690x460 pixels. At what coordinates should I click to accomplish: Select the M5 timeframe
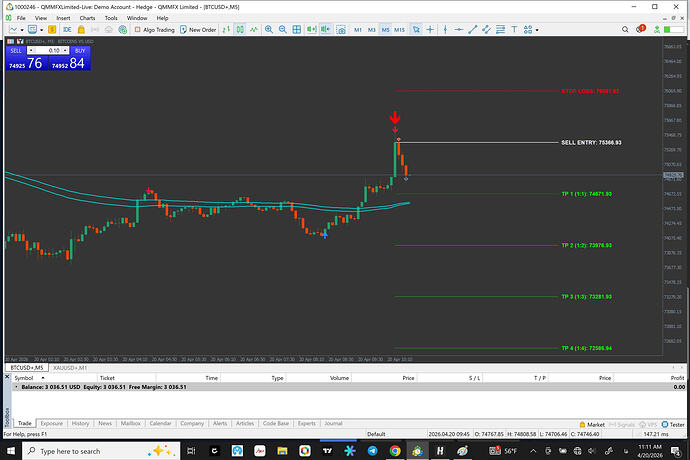[x=385, y=29]
